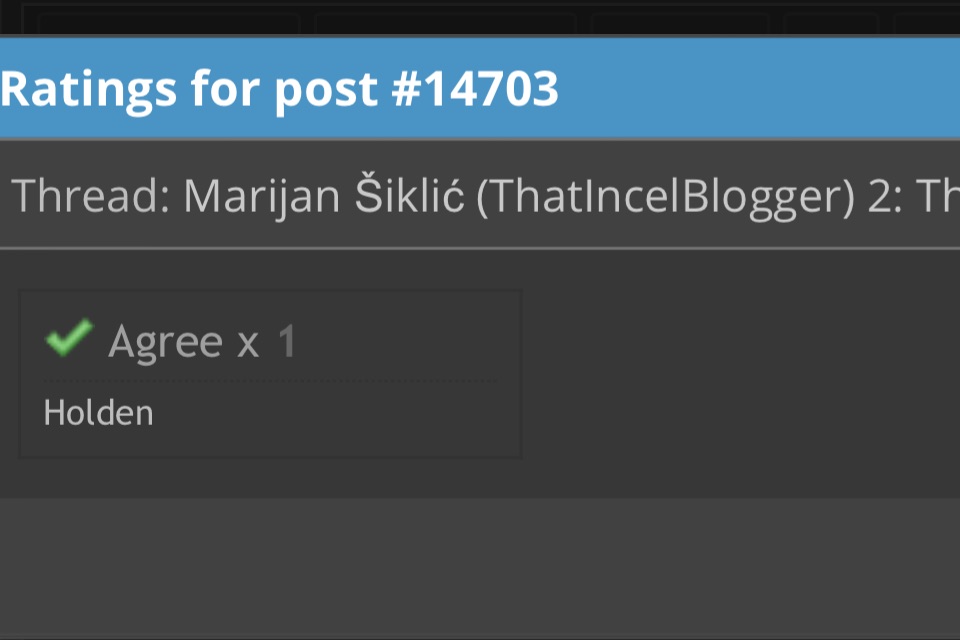This screenshot has height=640, width=960.
Task: Click the word 'Agree' beside the checkmark
Action: pos(165,342)
